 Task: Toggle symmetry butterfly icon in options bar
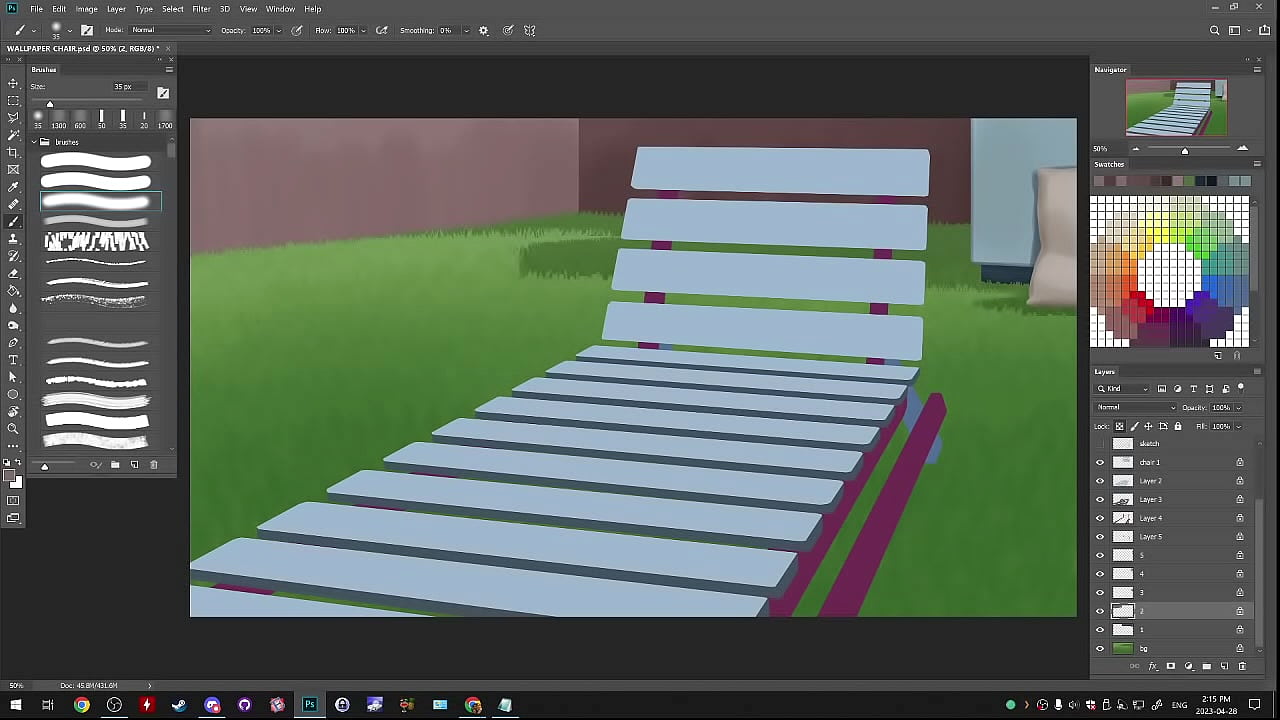pyautogui.click(x=530, y=30)
